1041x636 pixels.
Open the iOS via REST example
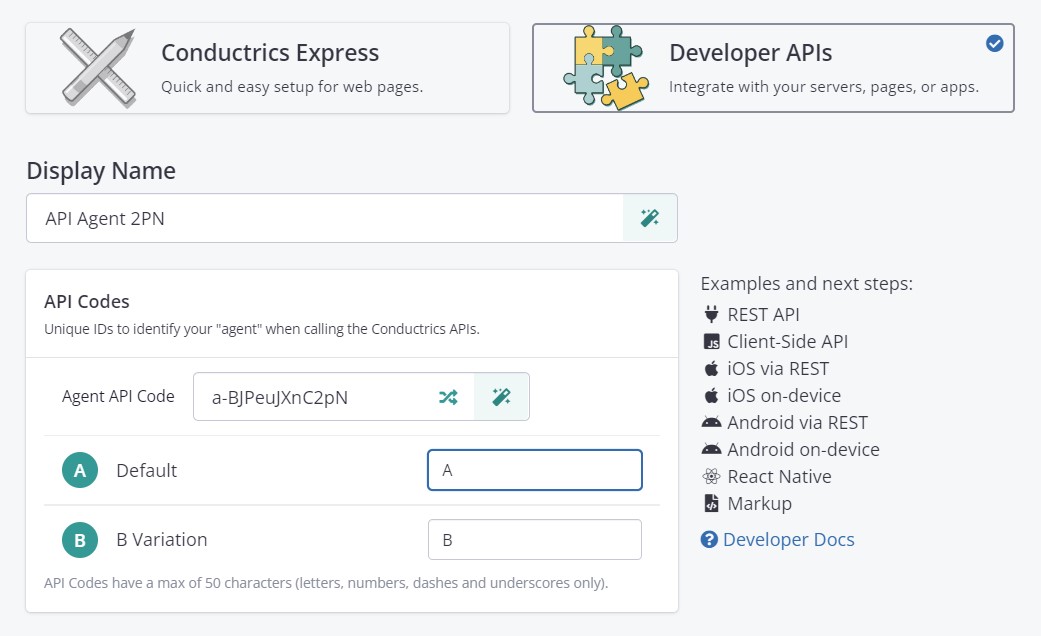tap(778, 368)
